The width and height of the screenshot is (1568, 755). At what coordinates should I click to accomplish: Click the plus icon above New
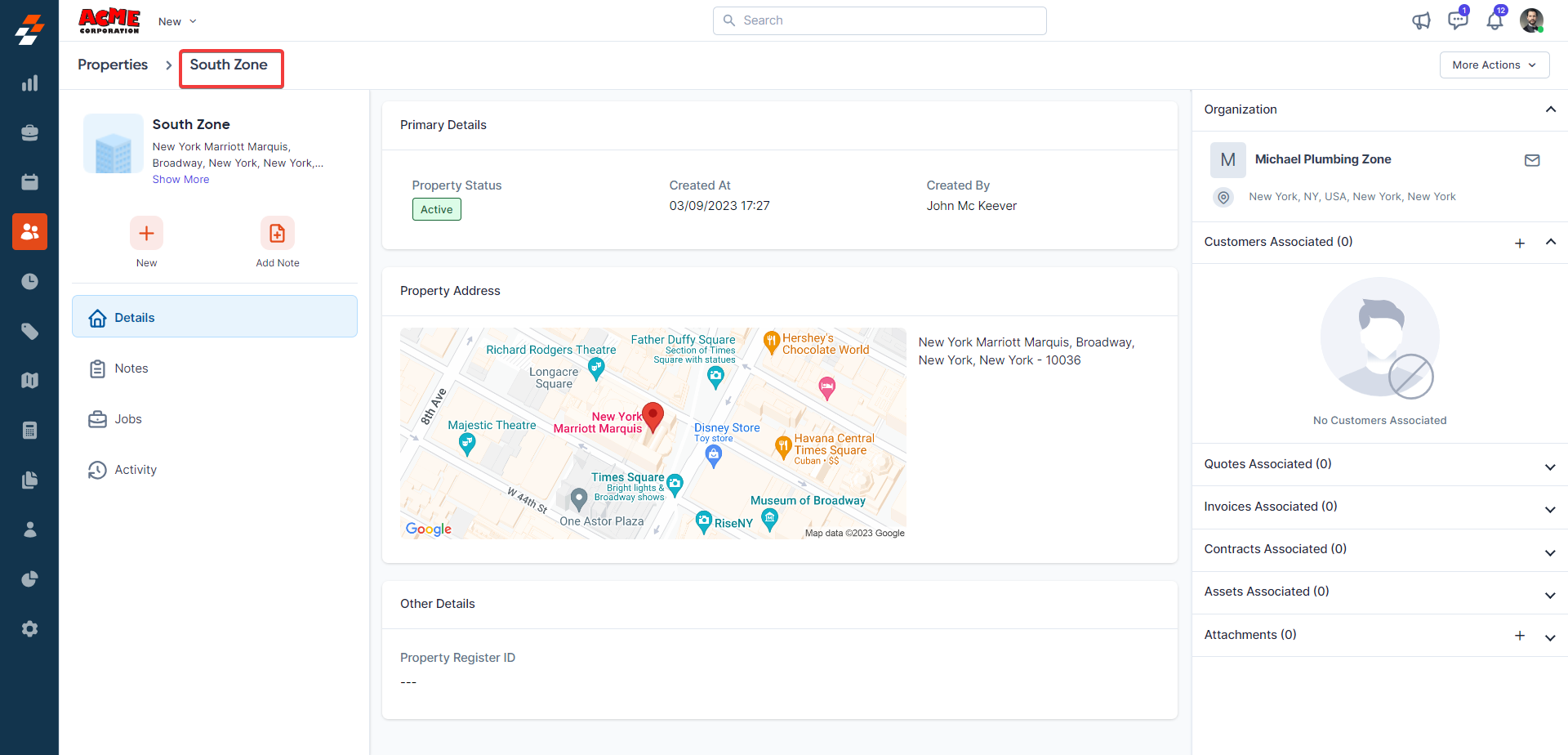pos(146,234)
